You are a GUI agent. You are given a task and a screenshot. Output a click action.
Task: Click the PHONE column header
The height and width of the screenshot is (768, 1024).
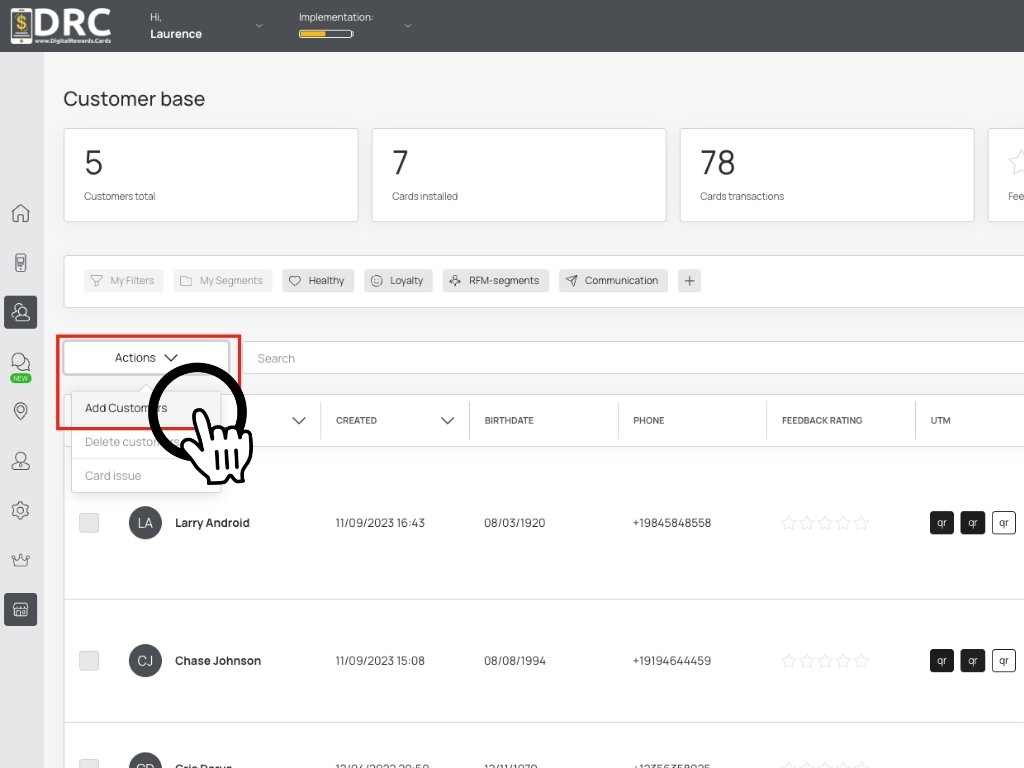point(648,421)
